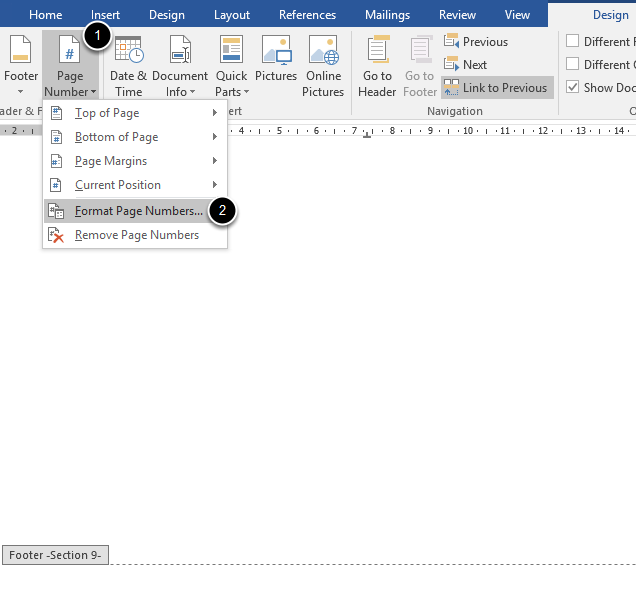
Task: Click the Current Position menu icon
Action: [56, 185]
